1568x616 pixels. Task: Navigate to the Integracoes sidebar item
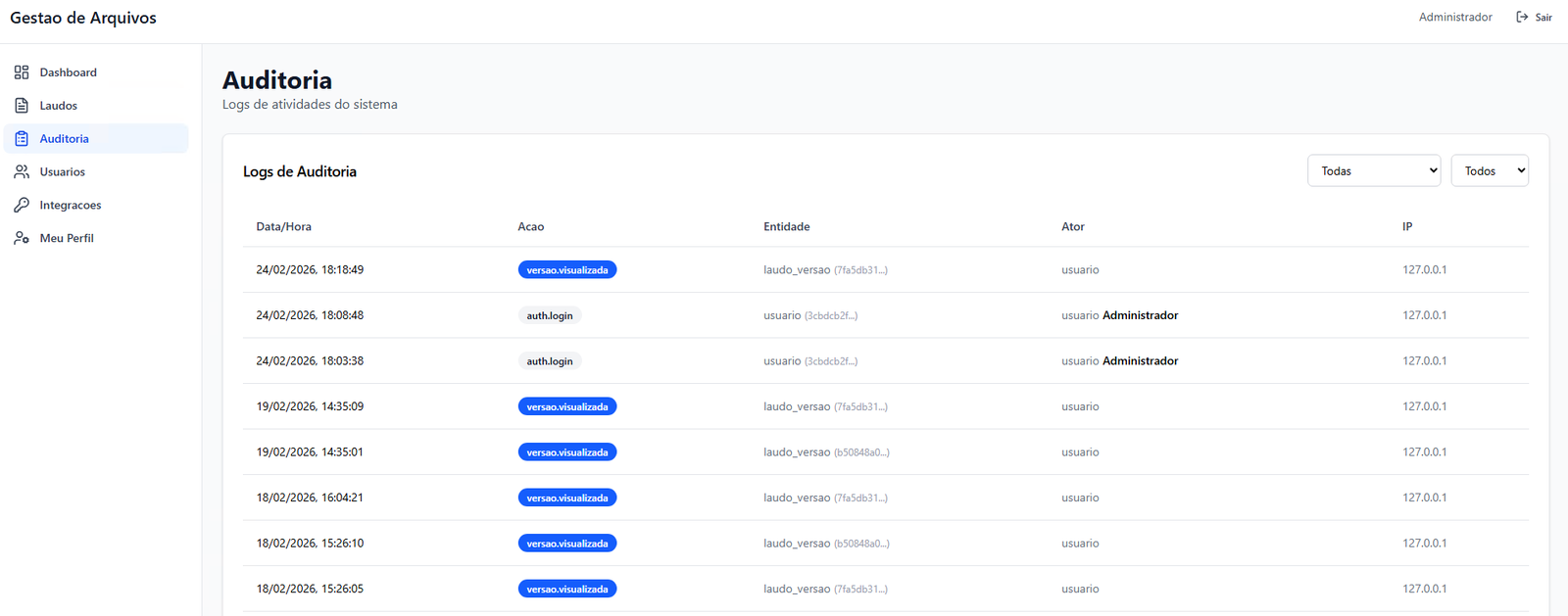coord(71,206)
